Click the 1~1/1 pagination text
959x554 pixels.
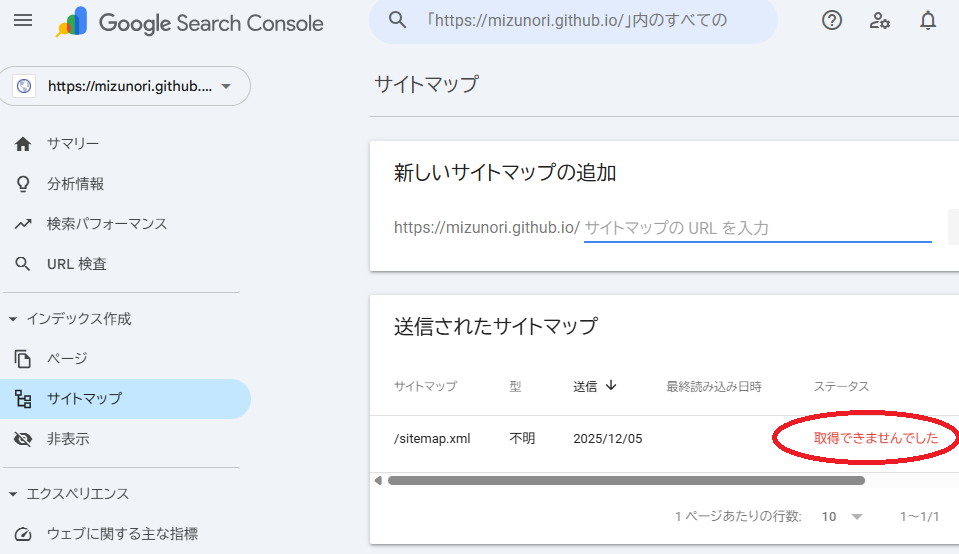919,517
